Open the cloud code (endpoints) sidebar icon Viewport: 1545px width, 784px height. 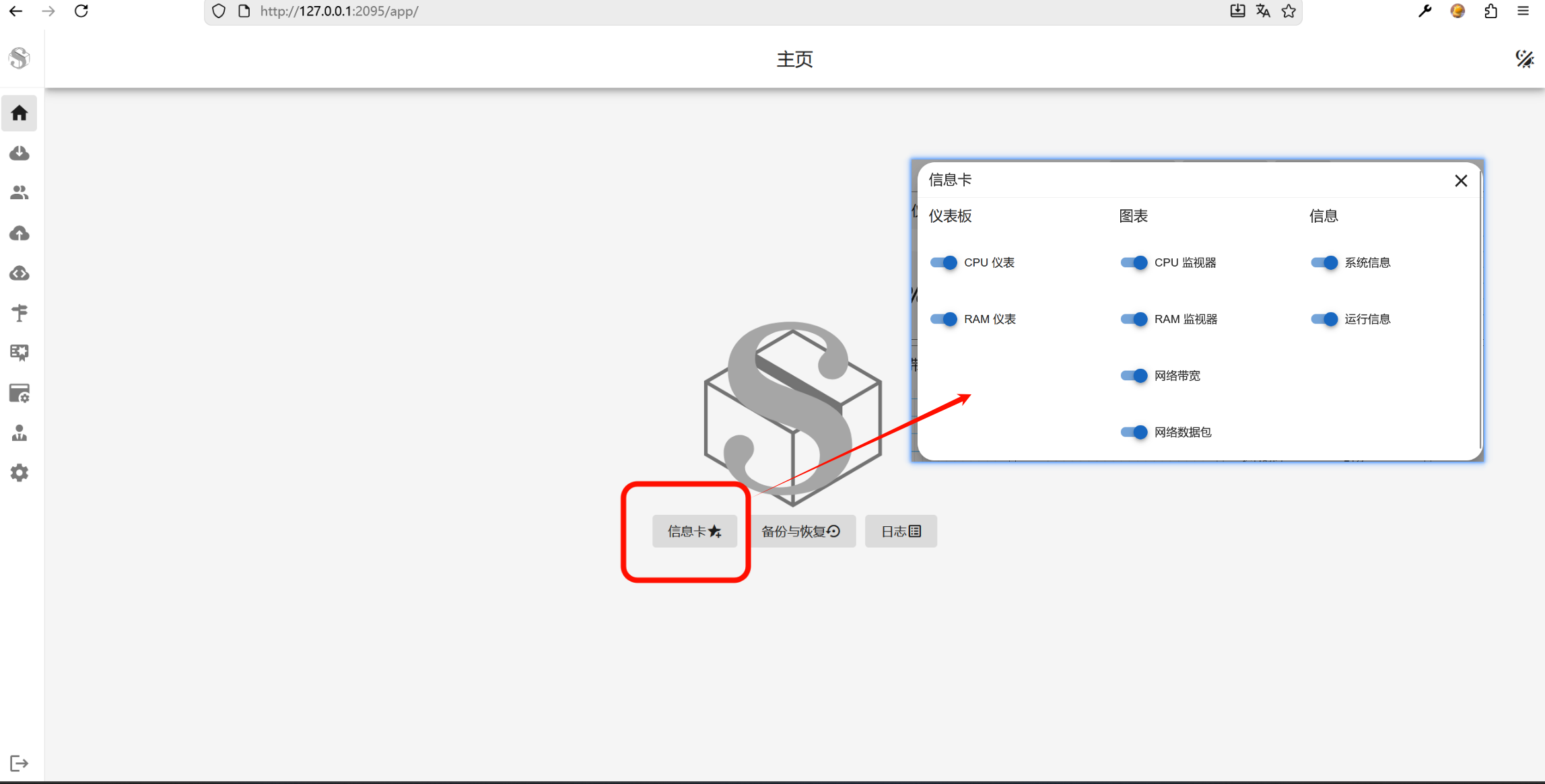point(20,273)
